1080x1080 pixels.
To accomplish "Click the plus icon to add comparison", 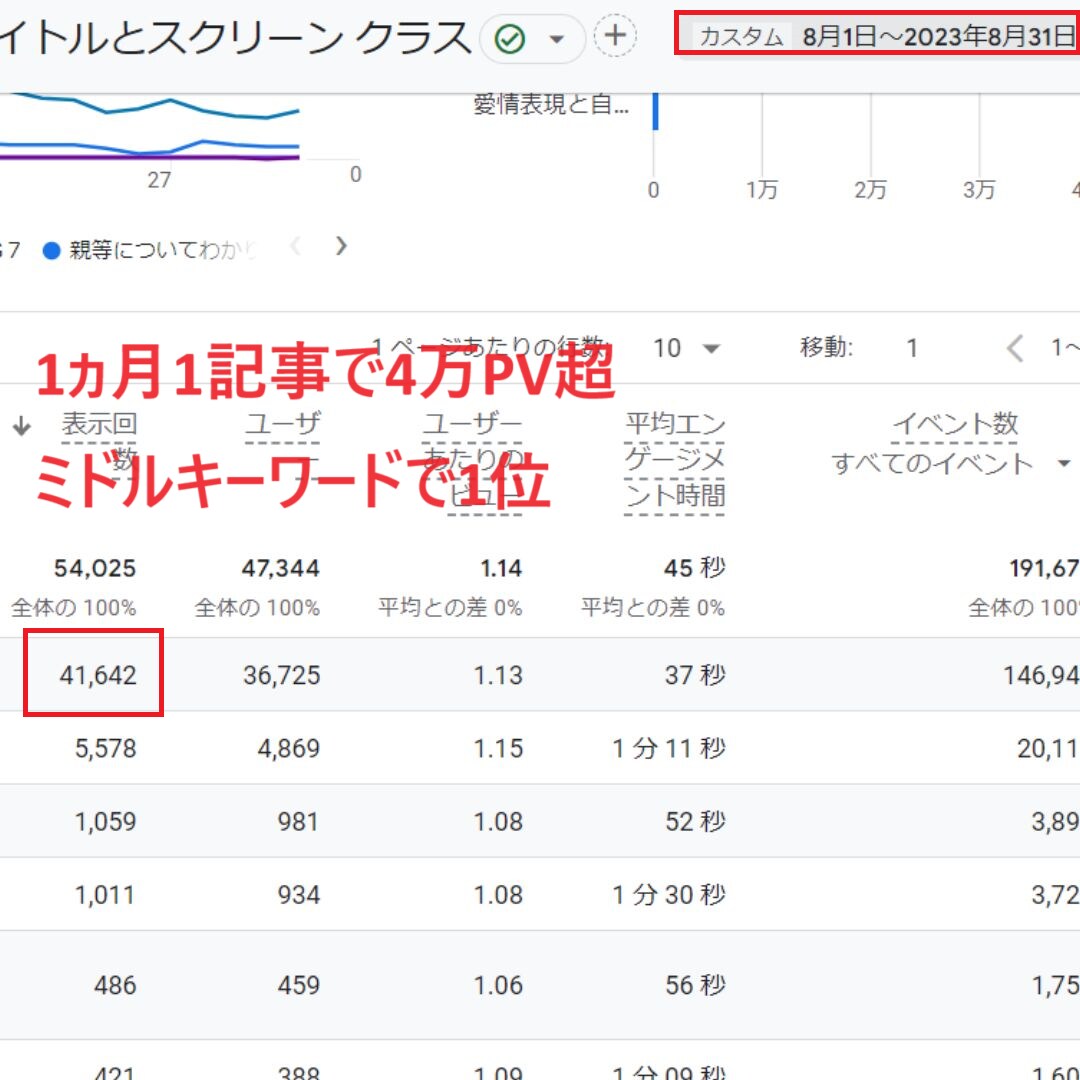I will tap(614, 36).
